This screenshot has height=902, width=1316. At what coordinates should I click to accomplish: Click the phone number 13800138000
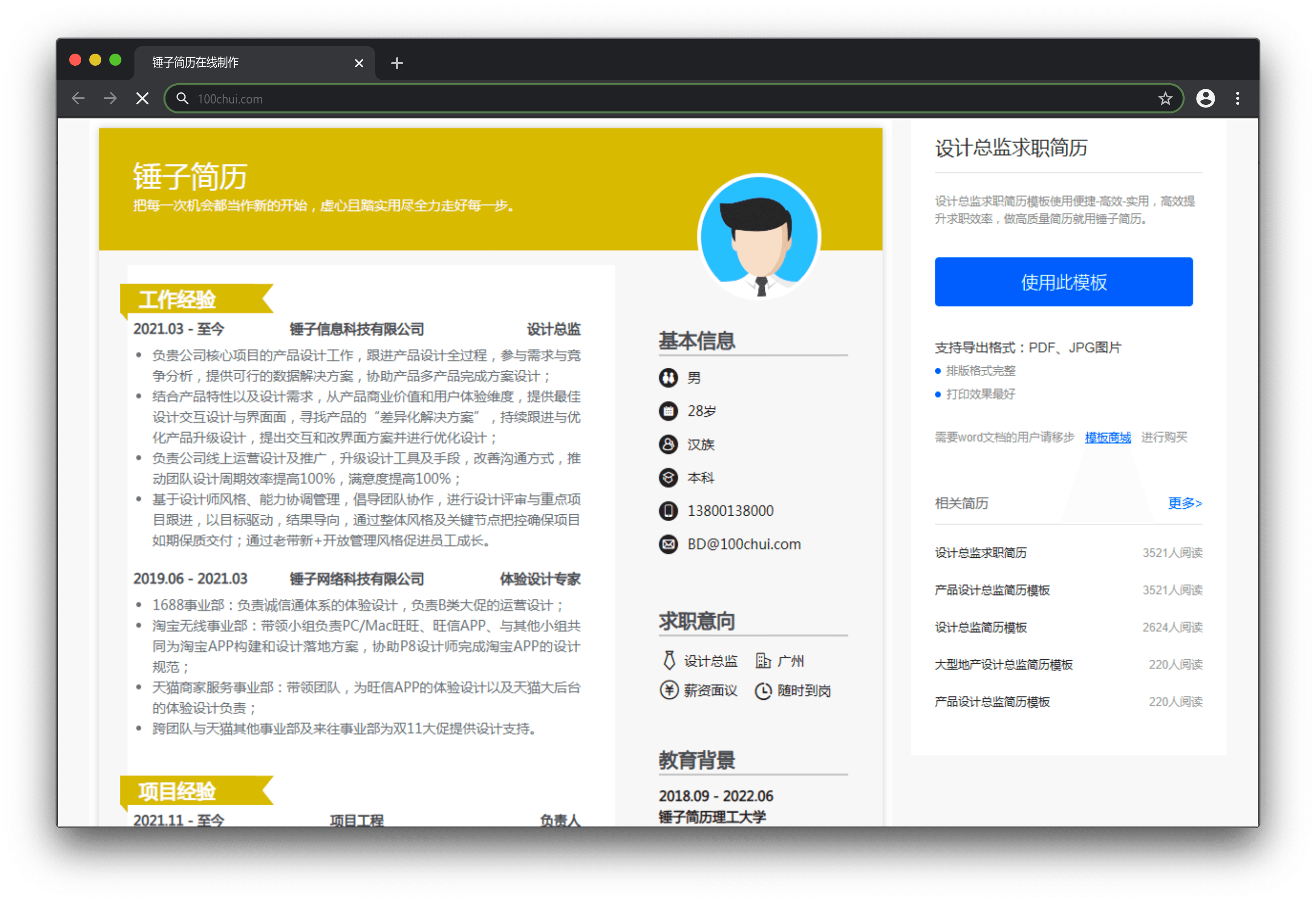[730, 511]
